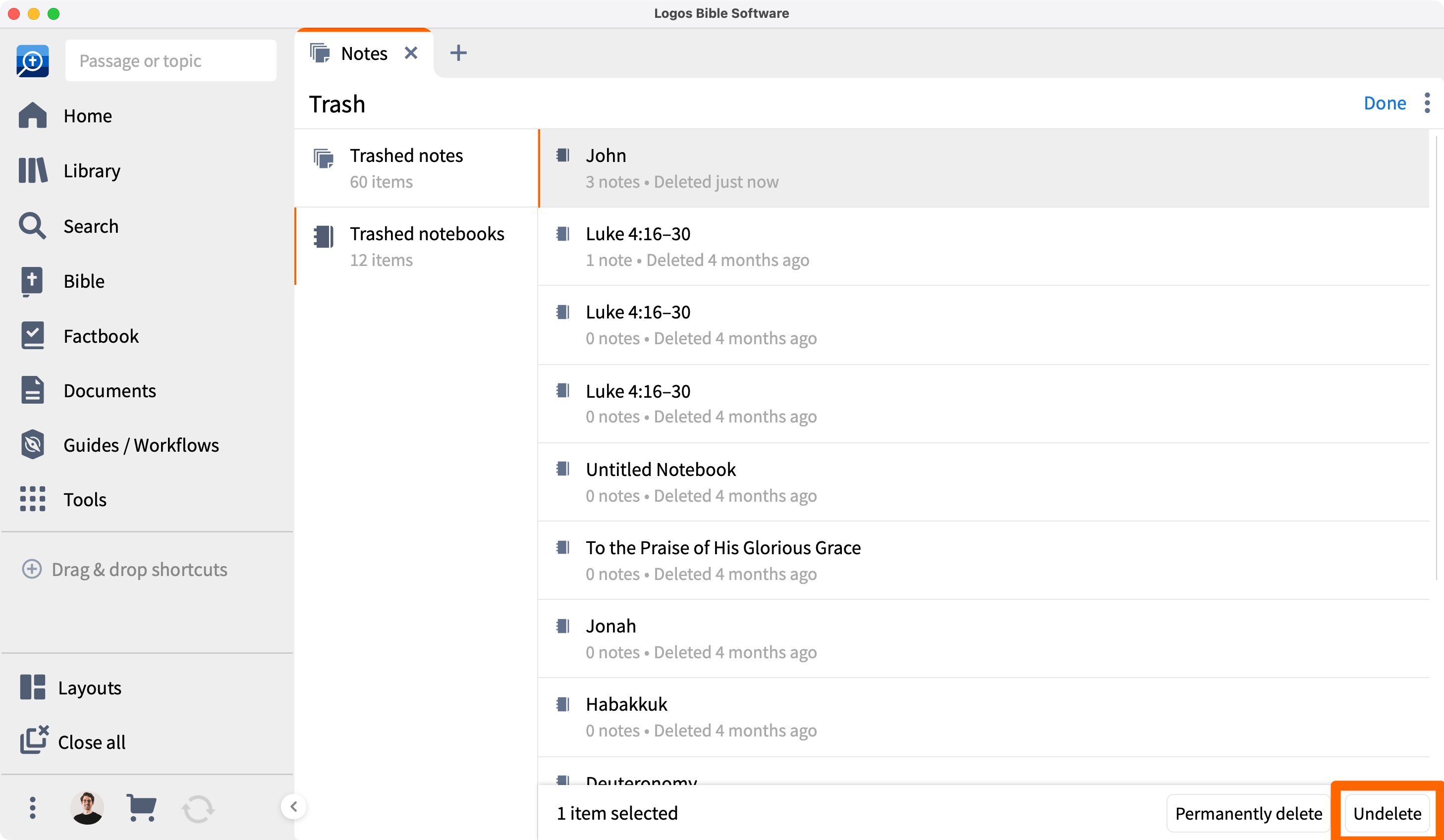Click the 1 item selected status

(x=617, y=813)
